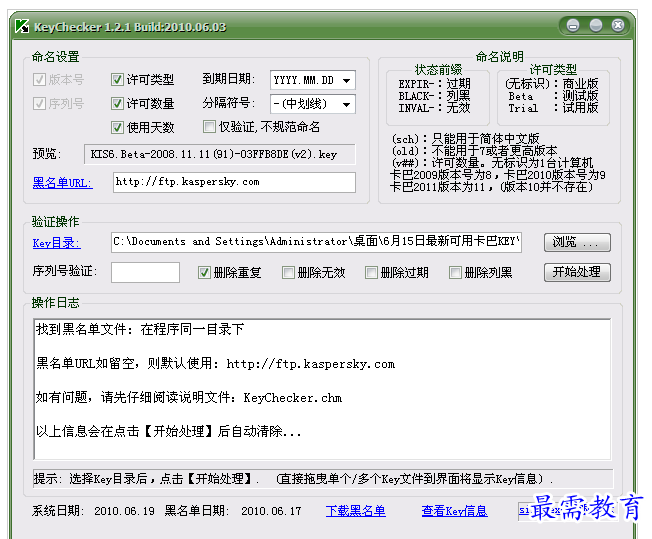This screenshot has height=539, width=652.
Task: Click the 下载黑名单 link
Action: 356,511
